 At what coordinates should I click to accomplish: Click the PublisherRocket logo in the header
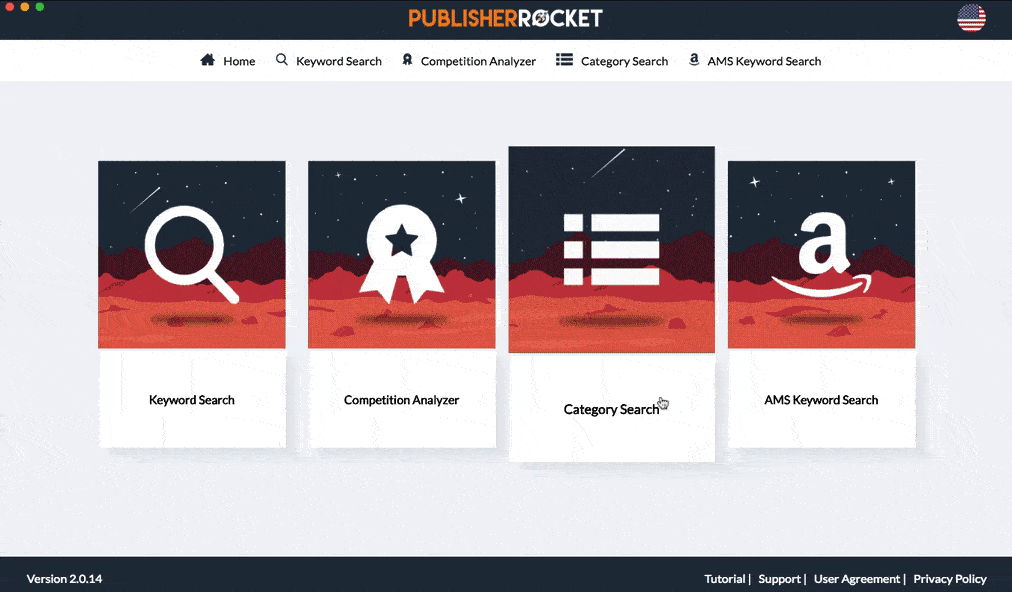(505, 17)
